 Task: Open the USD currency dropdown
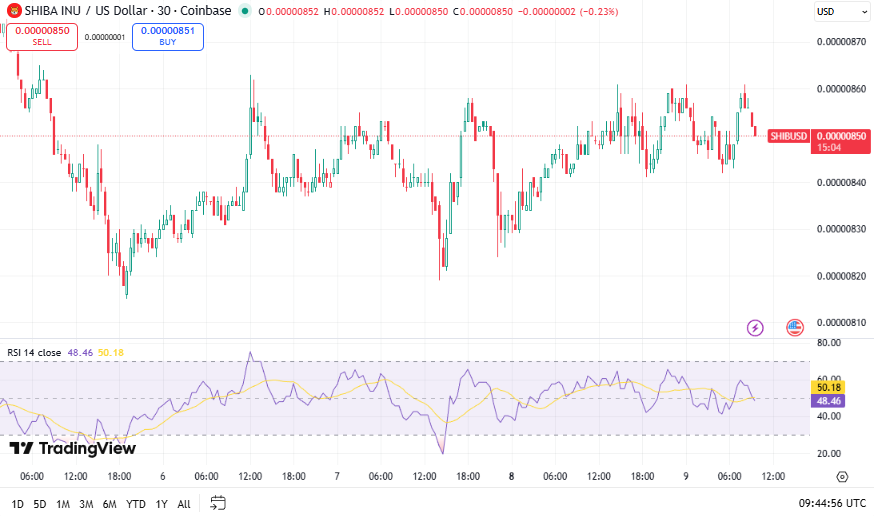[841, 11]
